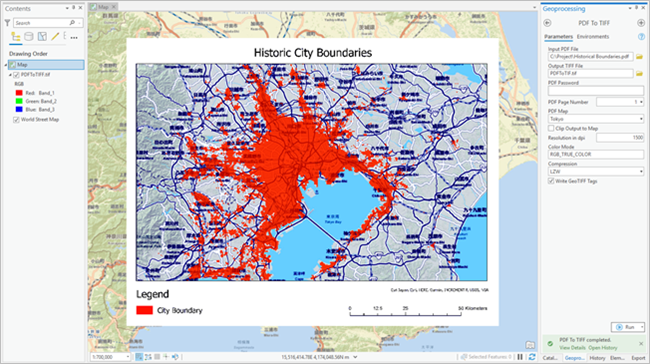This screenshot has width=650, height=364.
Task: Switch to Elements pane tab
Action: coord(617,358)
